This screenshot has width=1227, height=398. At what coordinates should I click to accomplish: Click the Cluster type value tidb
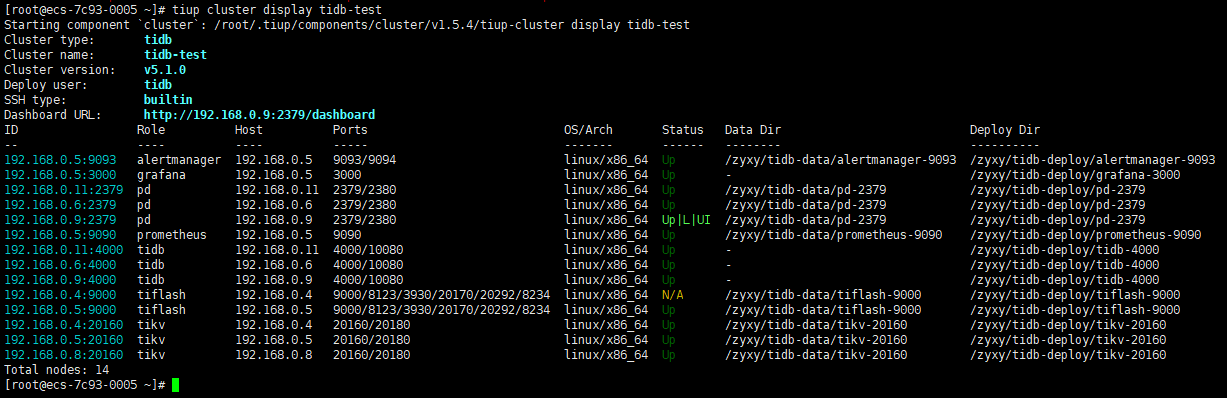click(158, 40)
